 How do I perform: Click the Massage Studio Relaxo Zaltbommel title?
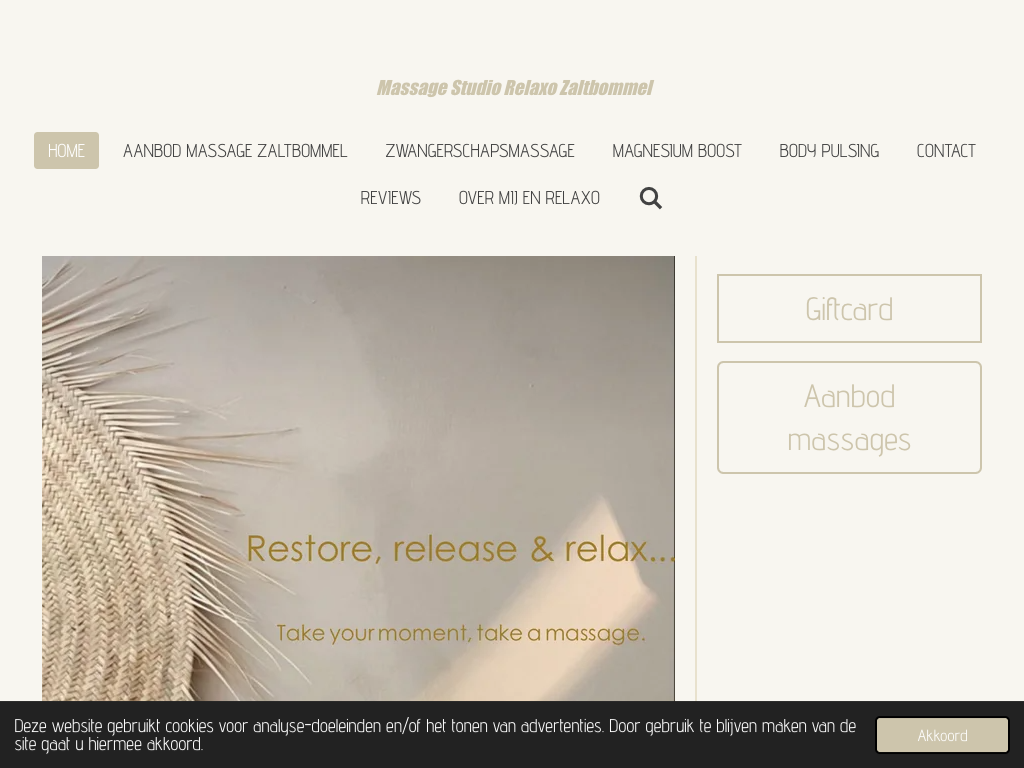(515, 88)
